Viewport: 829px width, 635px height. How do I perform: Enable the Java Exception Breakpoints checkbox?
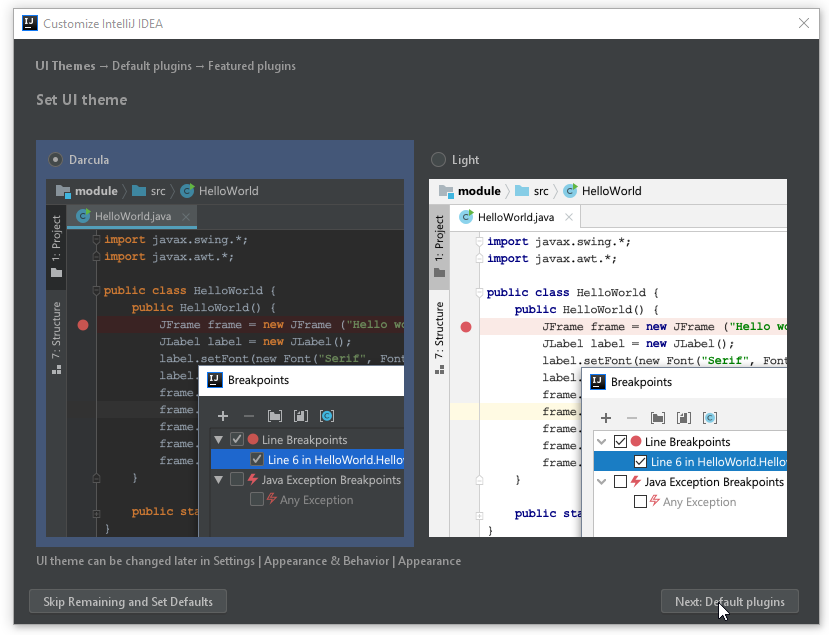click(236, 478)
